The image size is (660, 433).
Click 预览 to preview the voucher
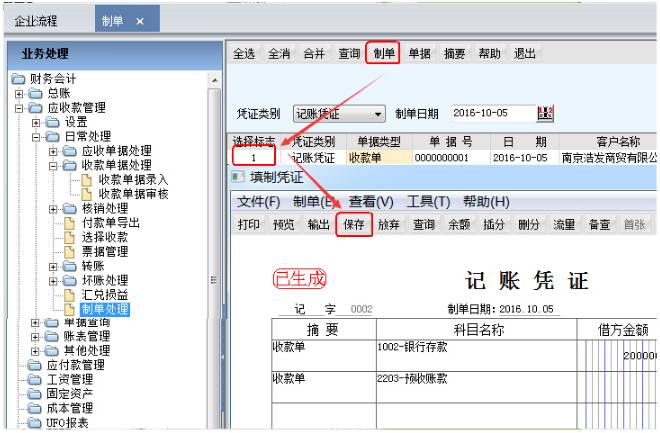284,225
